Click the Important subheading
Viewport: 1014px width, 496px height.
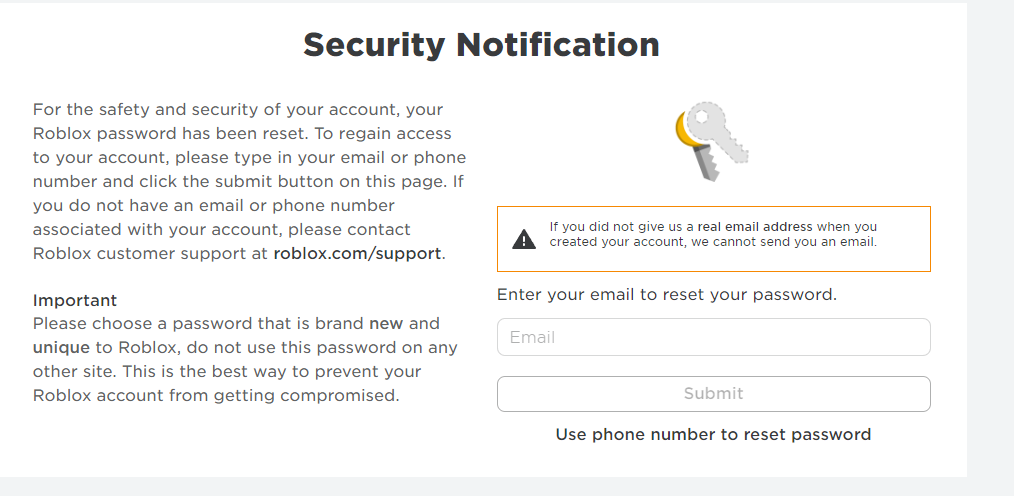point(75,300)
